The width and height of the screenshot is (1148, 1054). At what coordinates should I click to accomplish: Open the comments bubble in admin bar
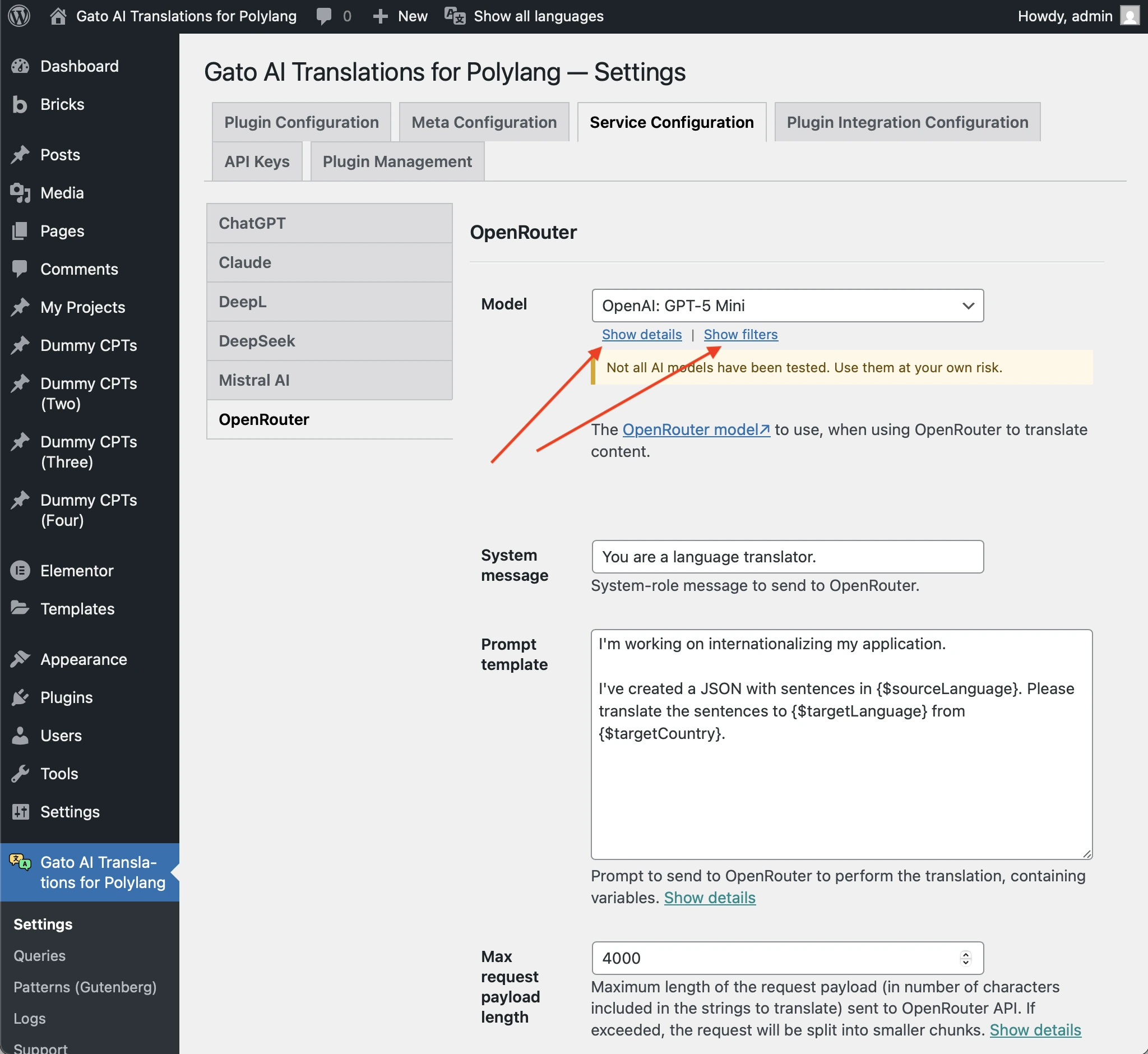(324, 15)
